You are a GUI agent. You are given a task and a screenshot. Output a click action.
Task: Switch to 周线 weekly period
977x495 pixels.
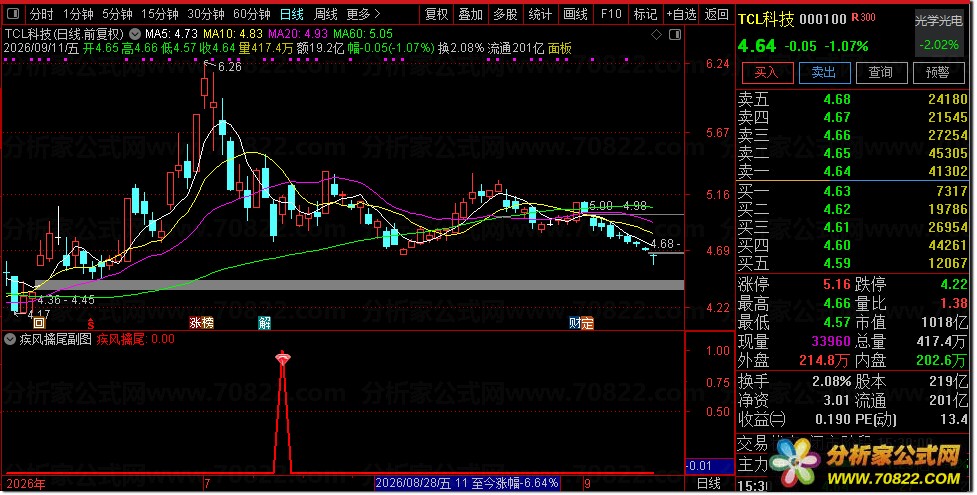[326, 14]
